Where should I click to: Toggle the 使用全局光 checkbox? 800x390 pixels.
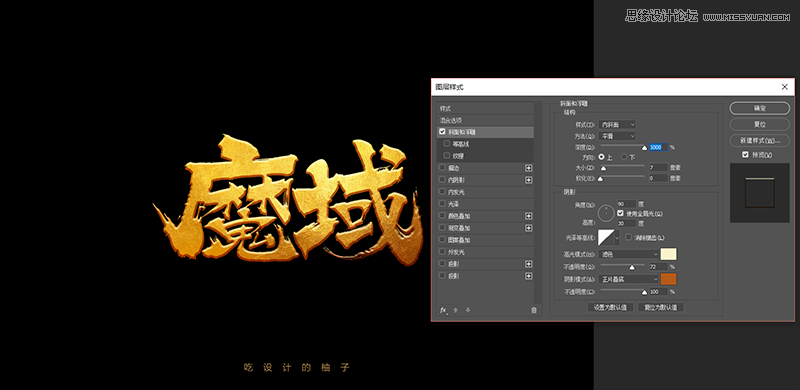point(620,213)
